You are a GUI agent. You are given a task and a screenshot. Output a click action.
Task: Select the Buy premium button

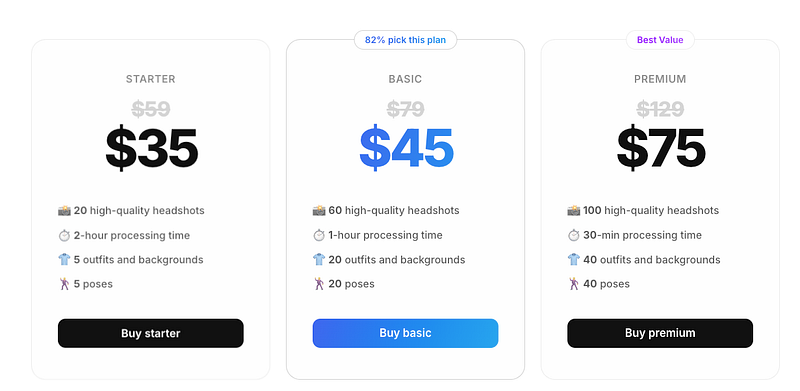660,333
